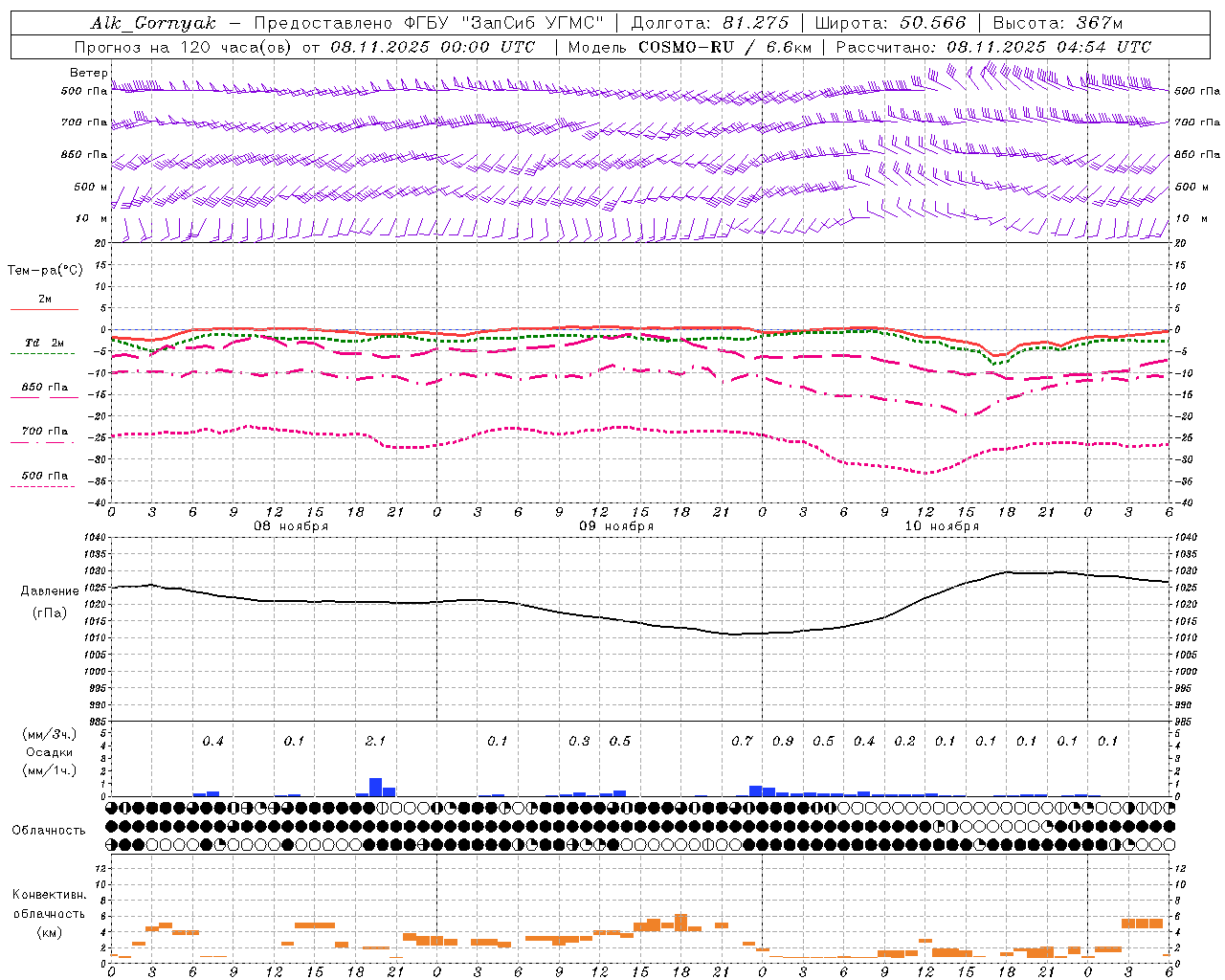Click the 0.7 precipitation total value
The image size is (1225, 980).
click(x=742, y=742)
